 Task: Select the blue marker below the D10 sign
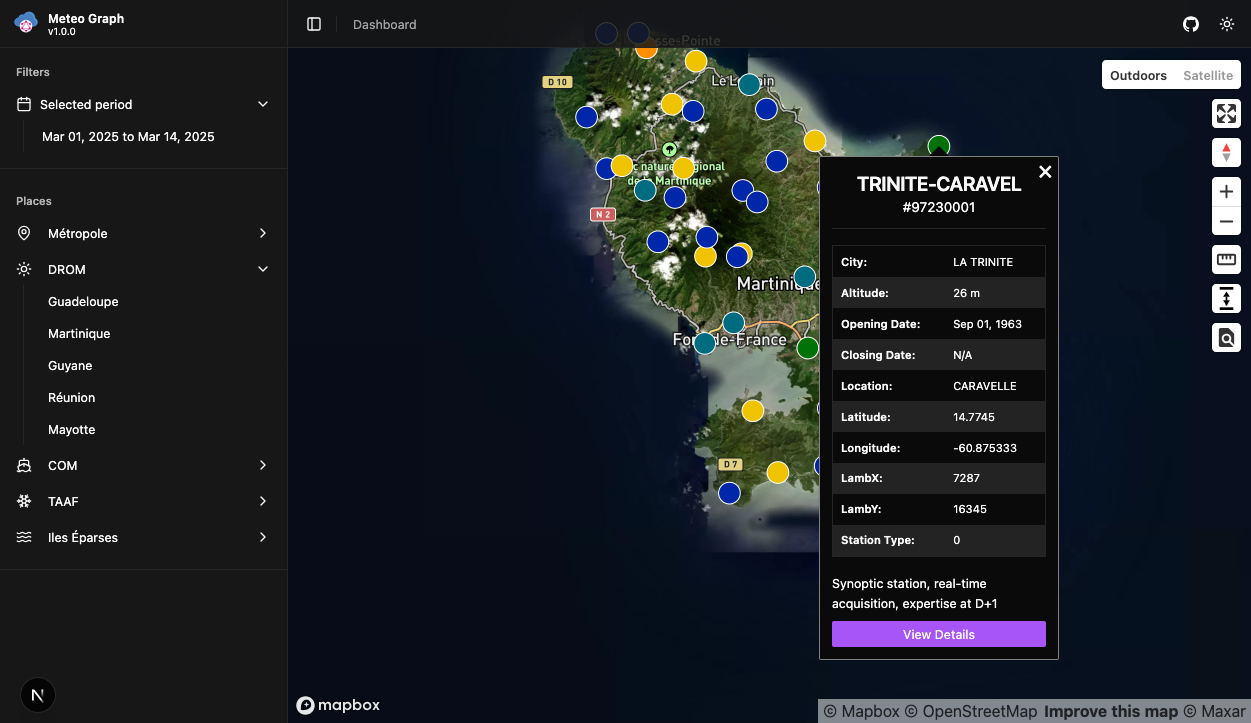587,117
